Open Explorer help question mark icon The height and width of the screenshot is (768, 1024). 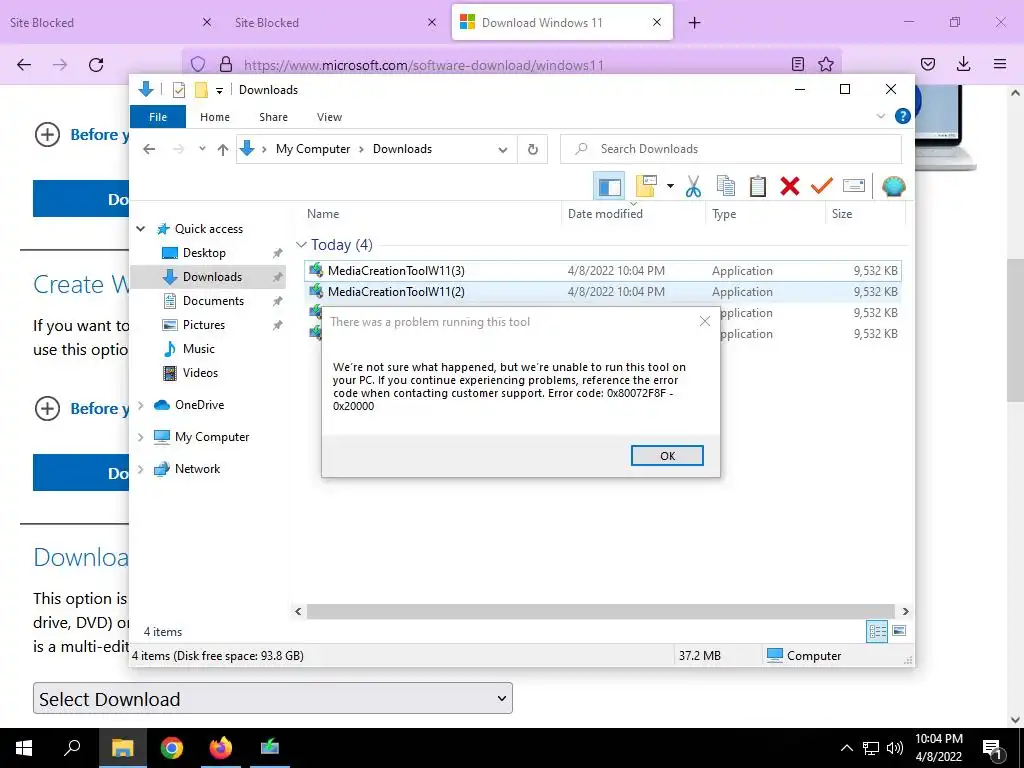point(903,116)
